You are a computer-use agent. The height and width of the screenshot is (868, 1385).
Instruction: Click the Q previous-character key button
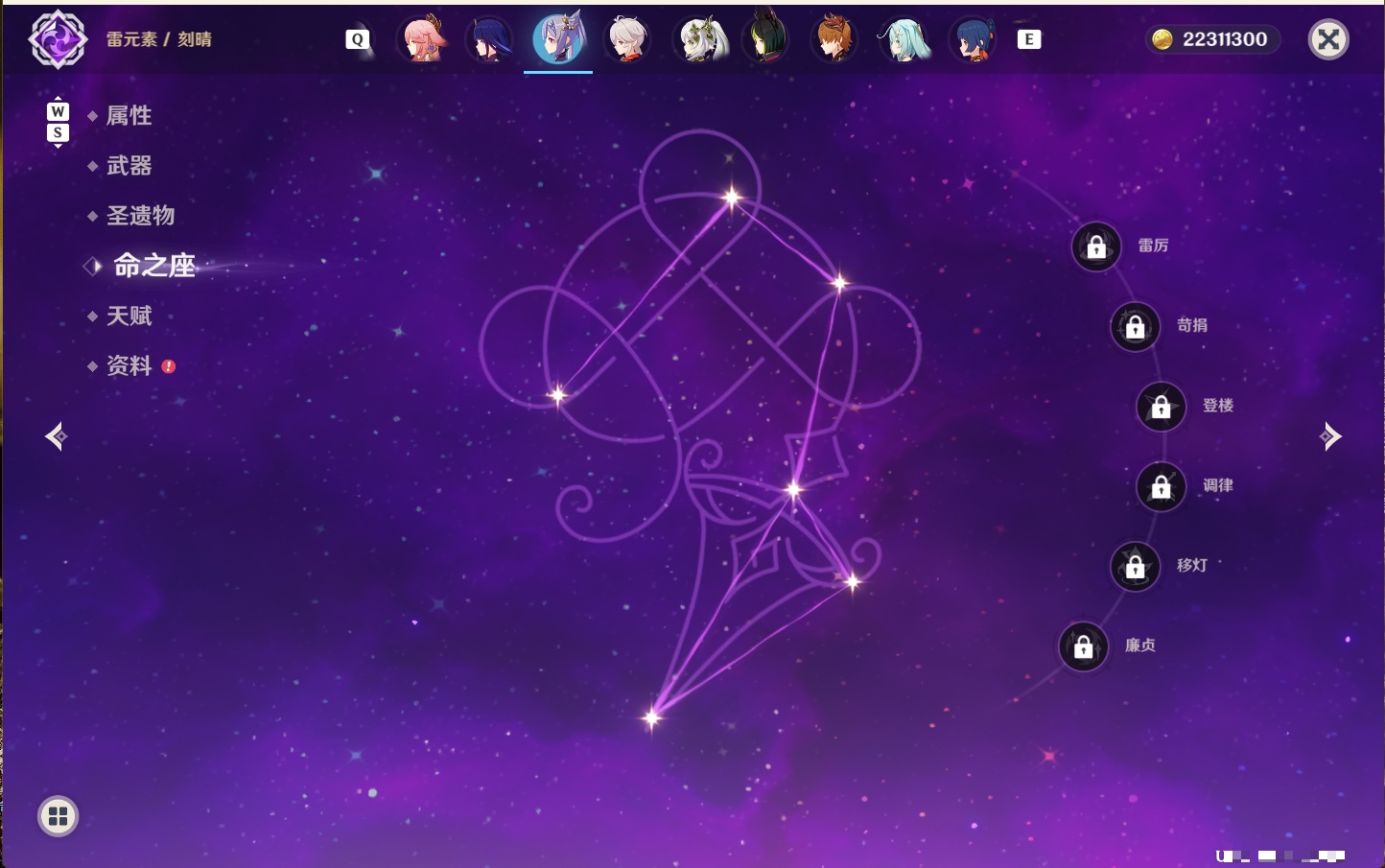[x=358, y=39]
